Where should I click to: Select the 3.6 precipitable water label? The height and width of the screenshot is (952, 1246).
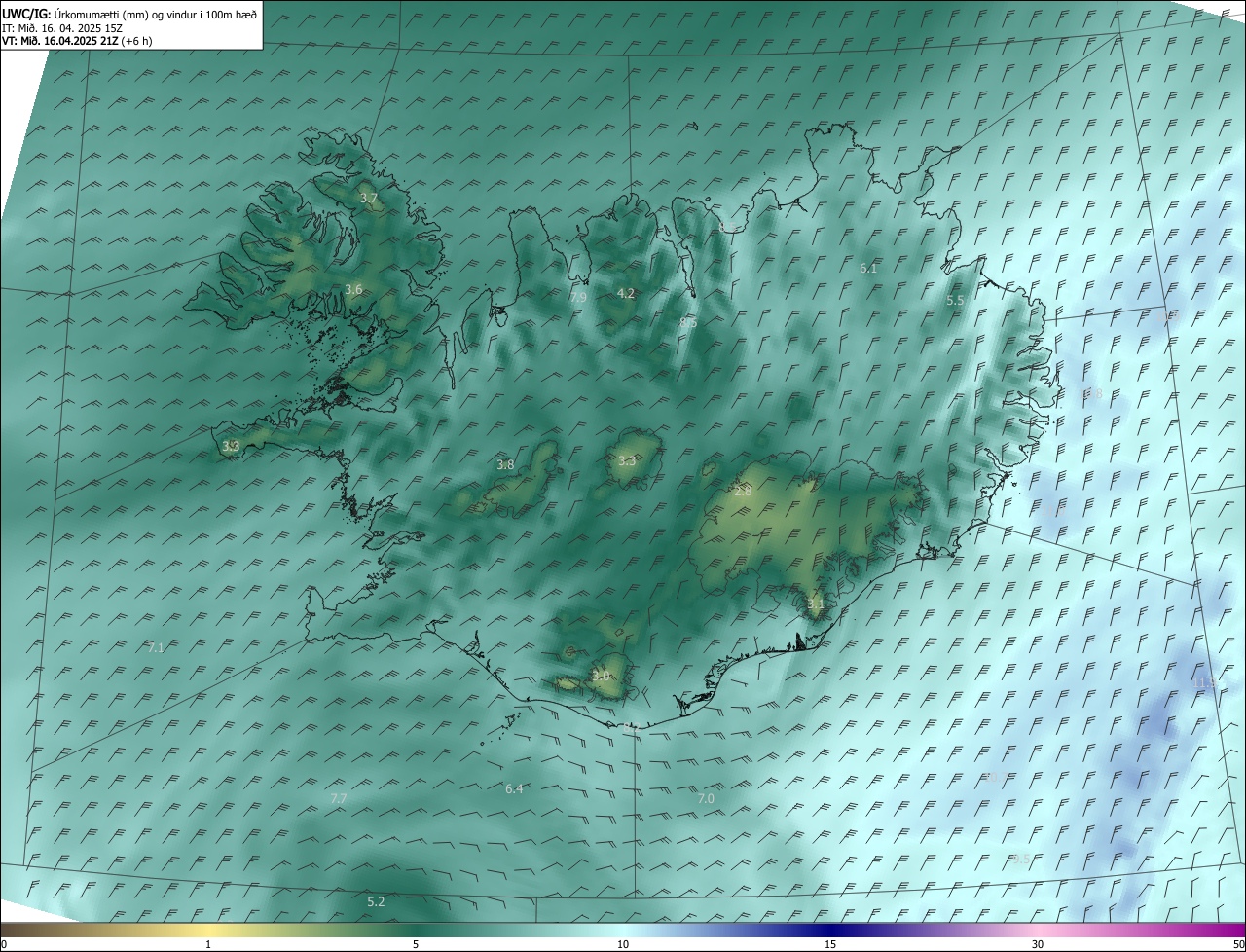click(353, 289)
